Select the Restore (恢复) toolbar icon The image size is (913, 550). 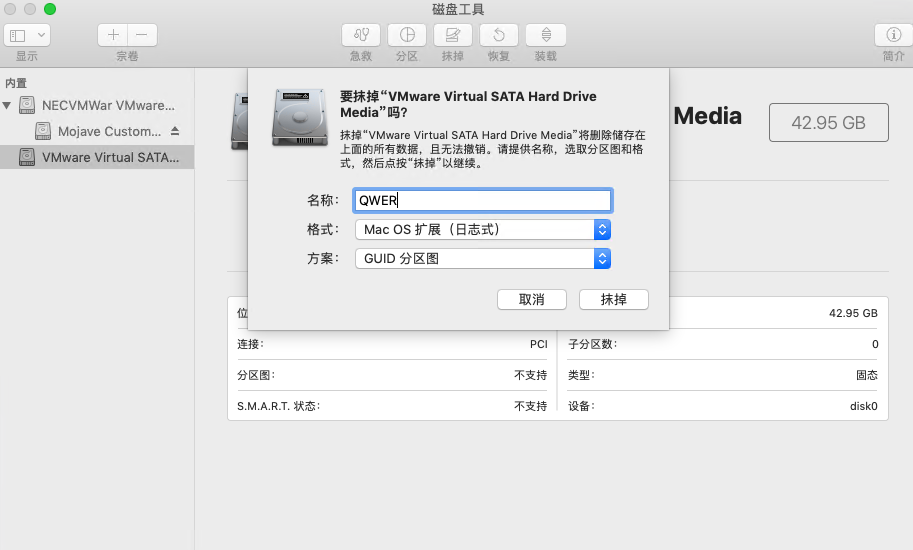(499, 35)
